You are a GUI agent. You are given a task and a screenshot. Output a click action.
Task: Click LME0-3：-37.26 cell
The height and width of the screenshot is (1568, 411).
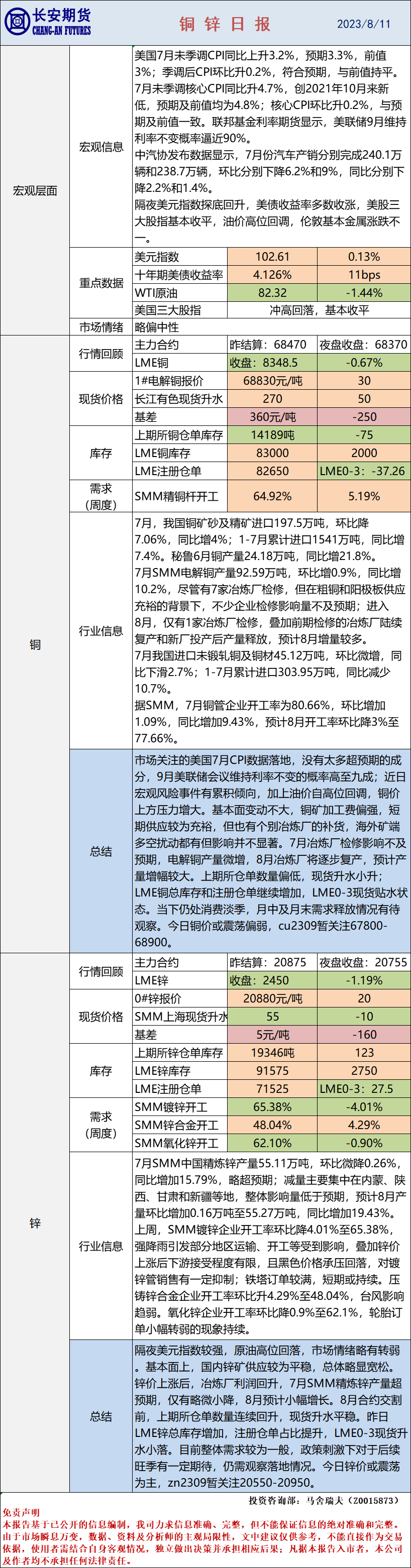[x=364, y=471]
